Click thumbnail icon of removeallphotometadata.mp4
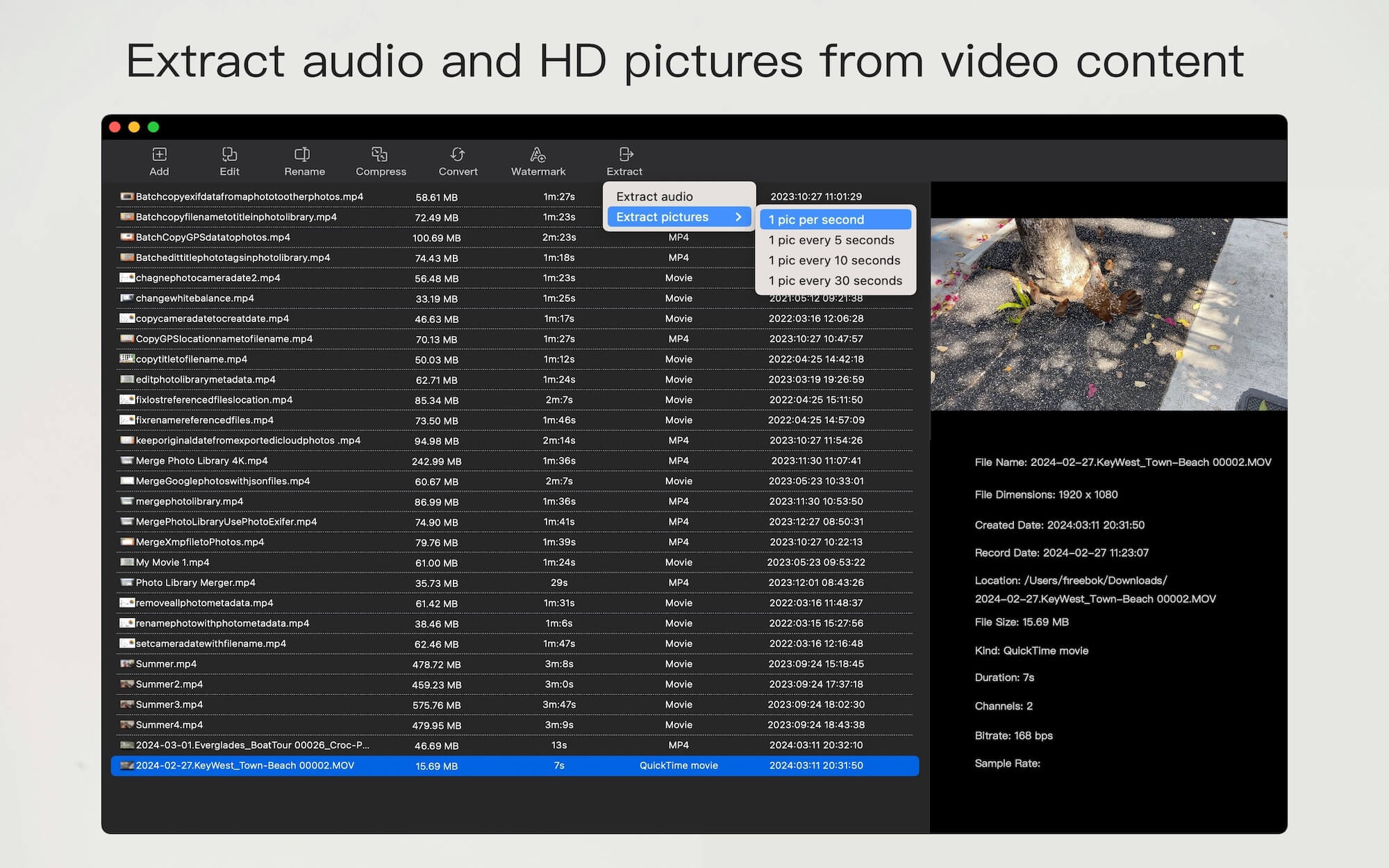The width and height of the screenshot is (1389, 868). click(x=127, y=603)
